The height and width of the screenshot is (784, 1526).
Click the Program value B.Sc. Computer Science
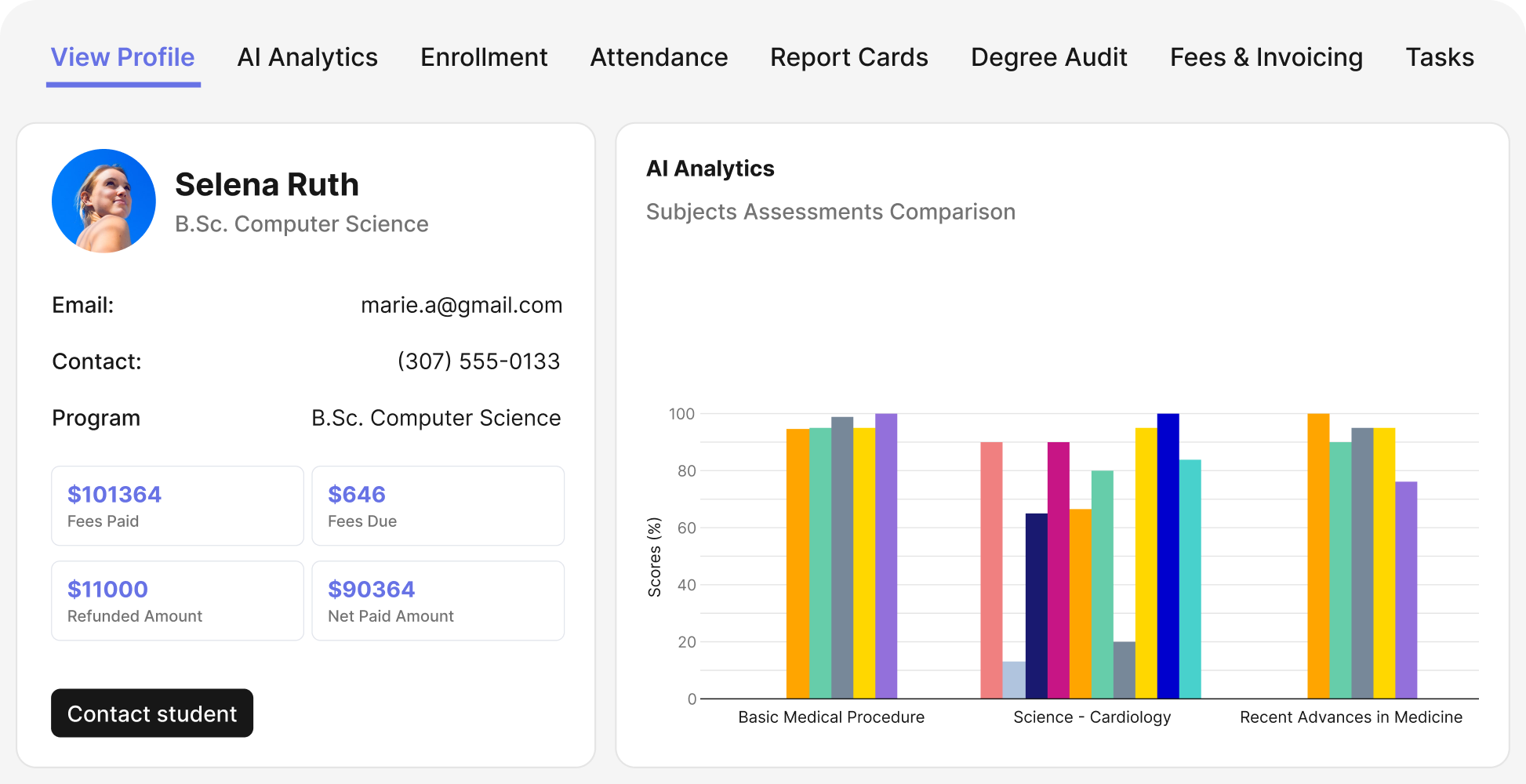(x=436, y=418)
